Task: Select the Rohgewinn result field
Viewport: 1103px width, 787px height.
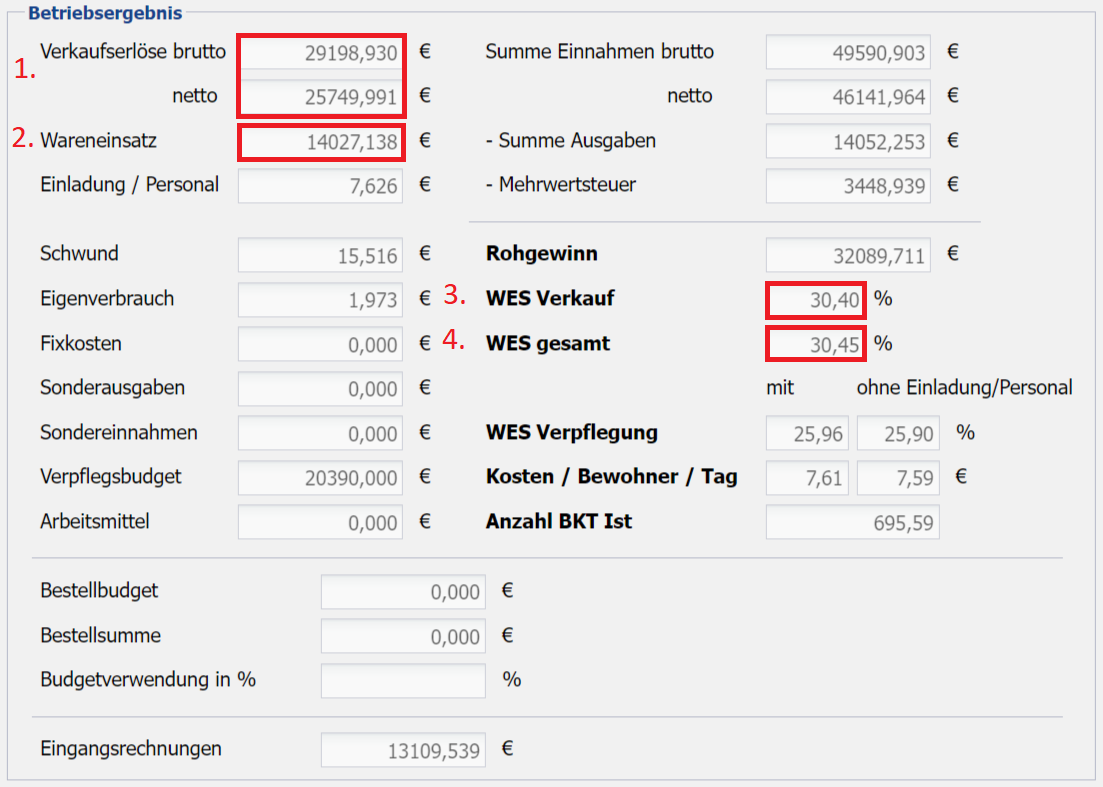Action: coord(848,255)
